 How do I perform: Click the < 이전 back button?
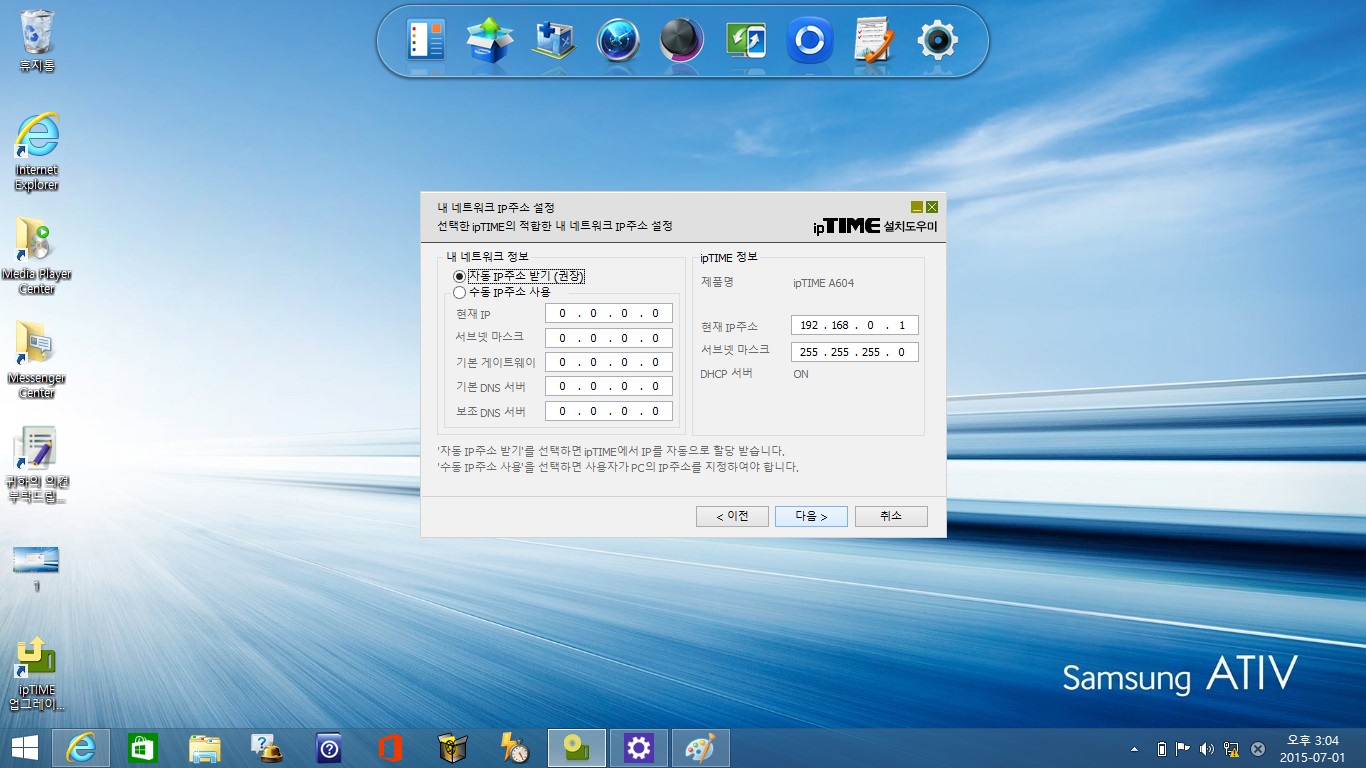click(x=732, y=516)
